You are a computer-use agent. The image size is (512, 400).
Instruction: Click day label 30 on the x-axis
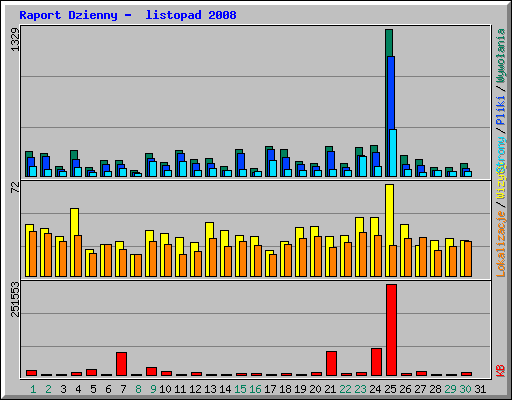point(465,389)
